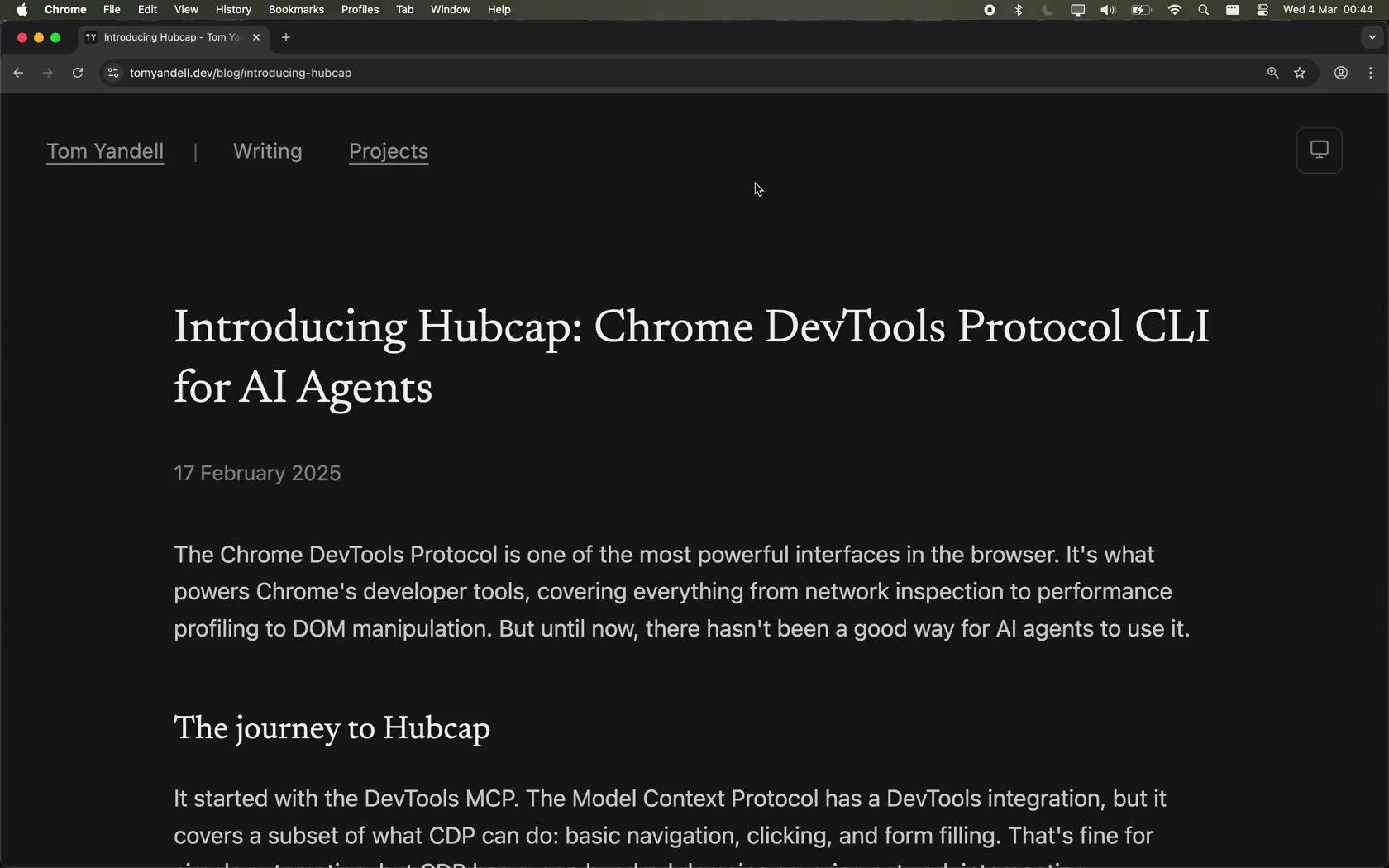Bookmark this page with the star icon
1389x868 pixels.
pyautogui.click(x=1300, y=73)
